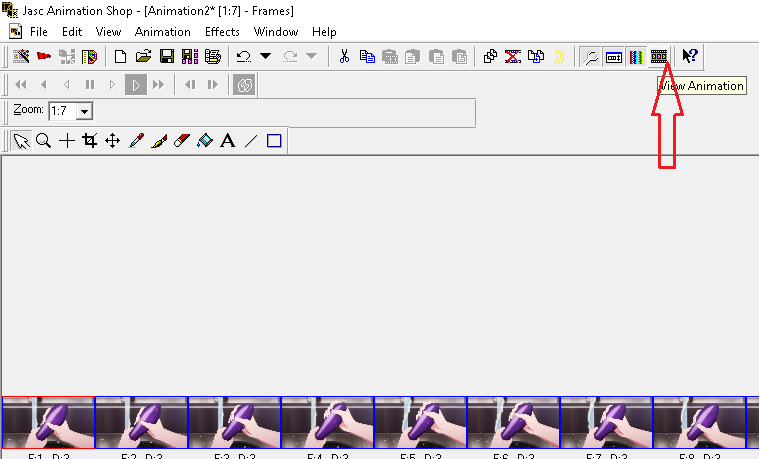Open the Banner Wizard
Viewport: 759px width, 459px height.
[x=44, y=57]
